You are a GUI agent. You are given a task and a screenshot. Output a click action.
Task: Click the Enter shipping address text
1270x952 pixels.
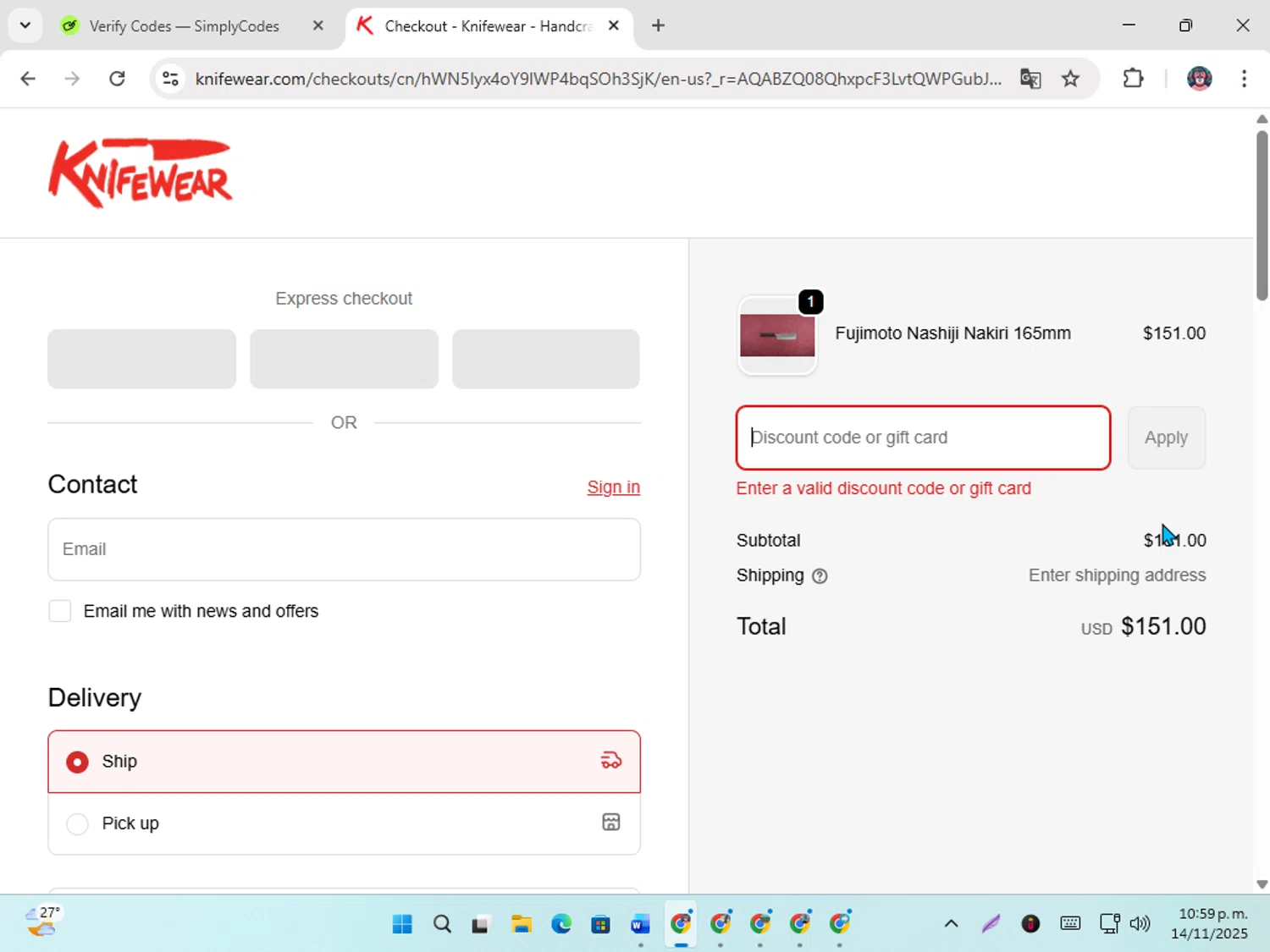click(1117, 575)
